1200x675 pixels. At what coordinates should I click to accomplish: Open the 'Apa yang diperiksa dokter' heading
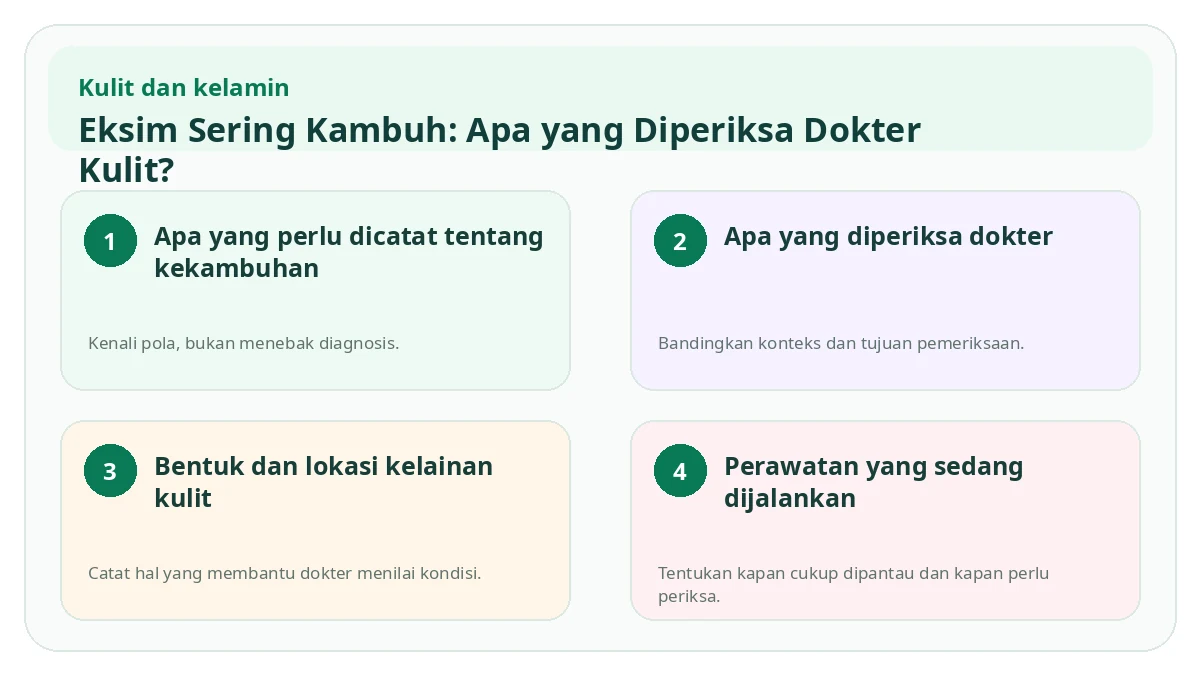[888, 237]
